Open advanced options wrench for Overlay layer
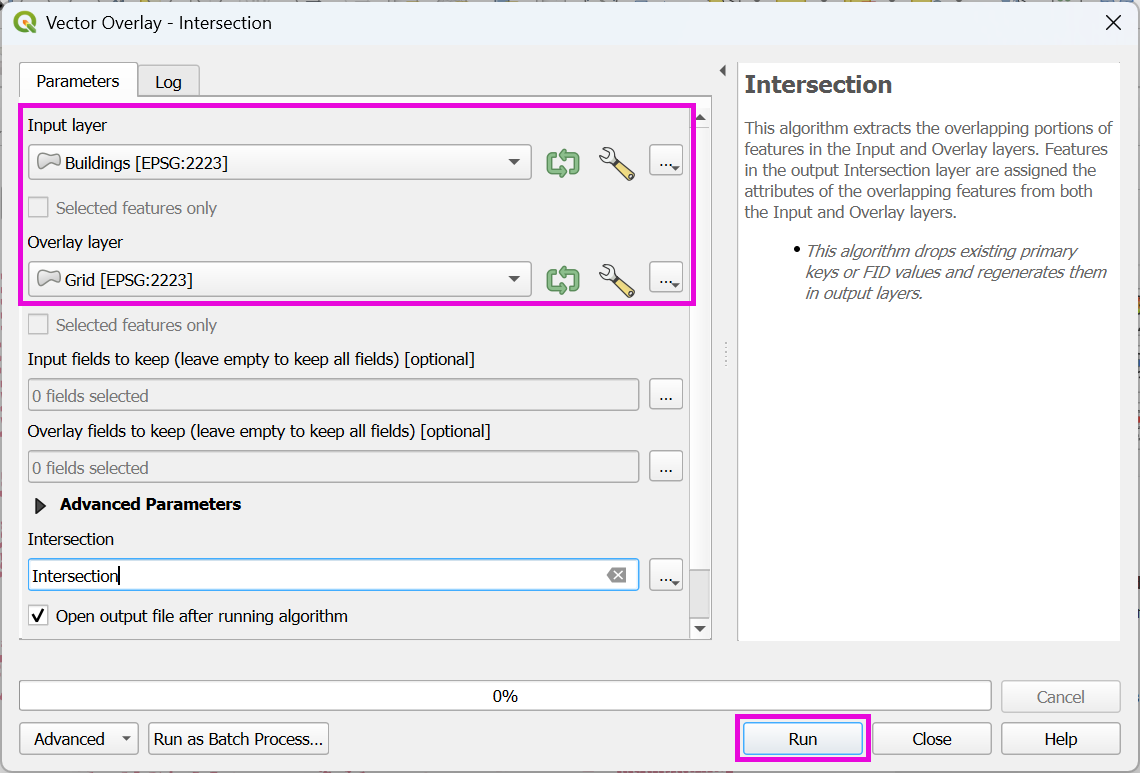The height and width of the screenshot is (773, 1140). pyautogui.click(x=617, y=280)
